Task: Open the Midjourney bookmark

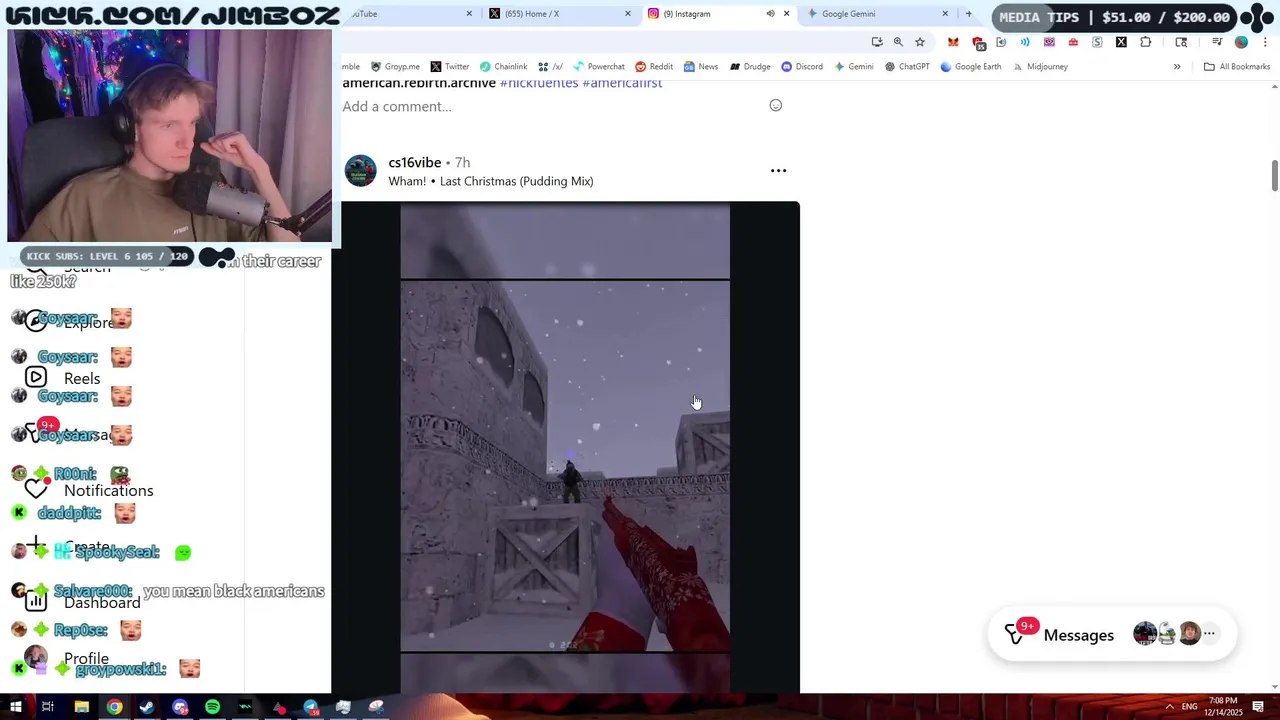Action: tap(1039, 67)
